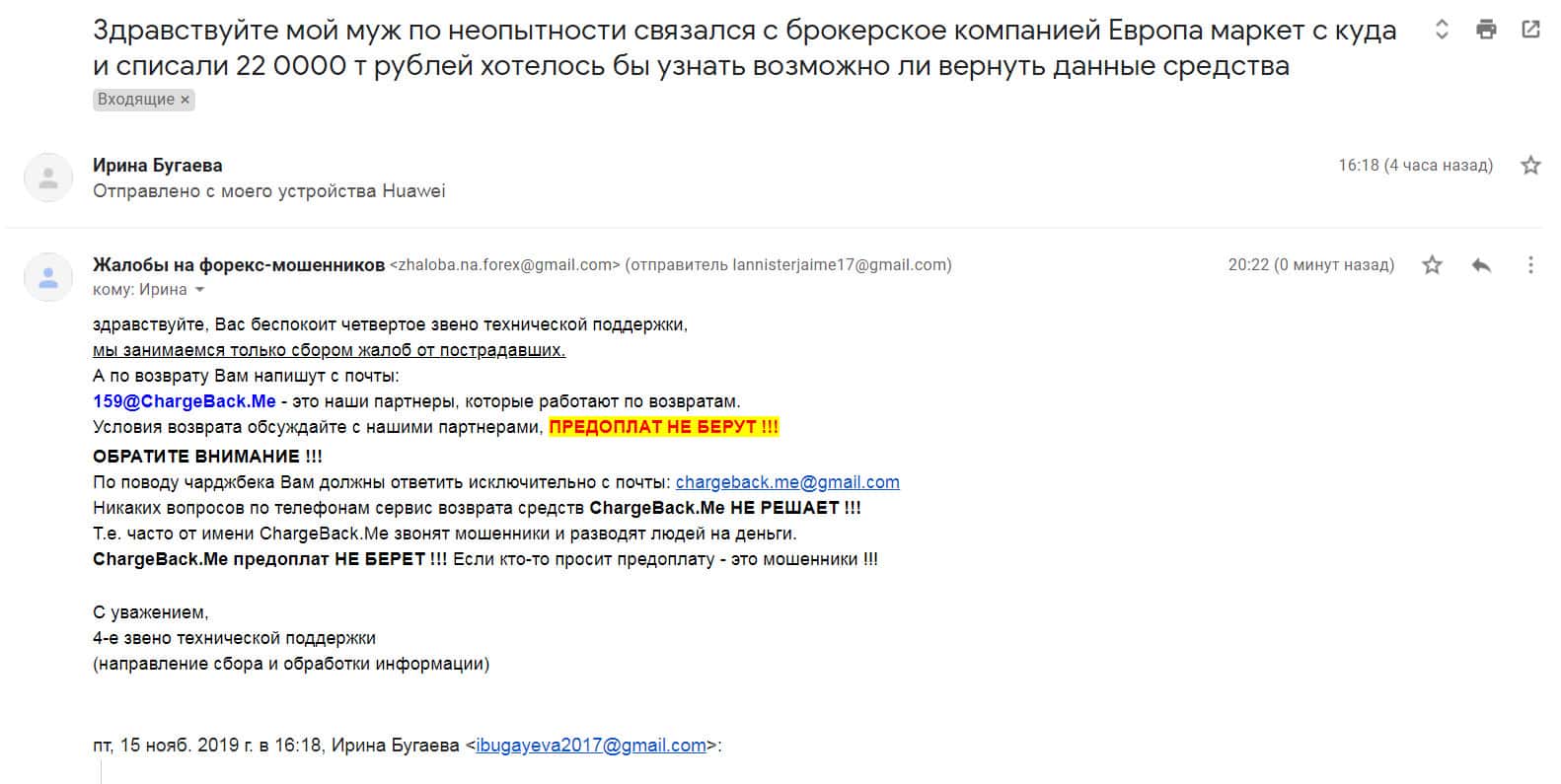Click the 159@ChargeBack.Me address
The height and width of the screenshot is (784, 1561).
pyautogui.click(x=185, y=401)
